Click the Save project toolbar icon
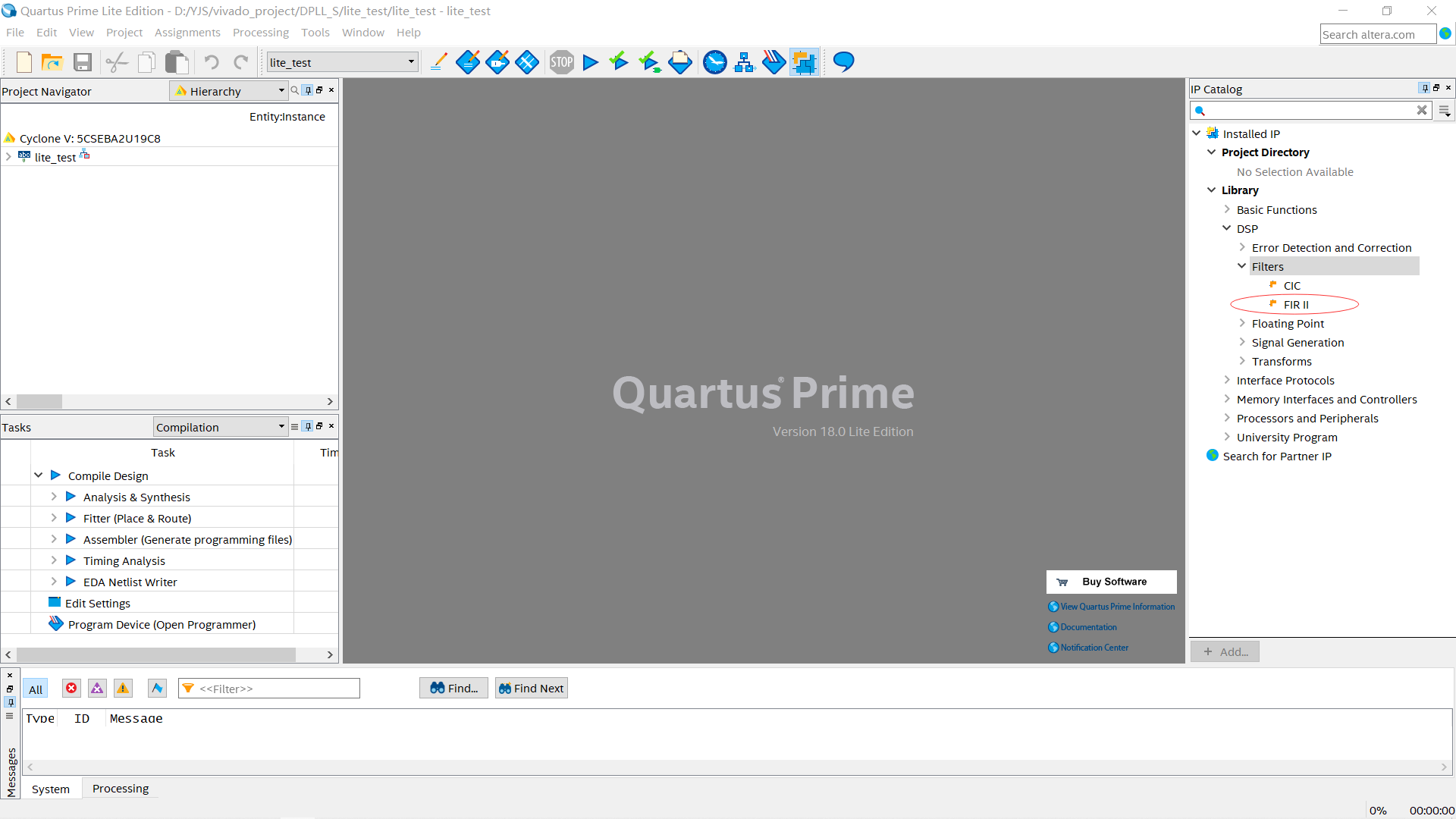Image resolution: width=1456 pixels, height=819 pixels. (x=83, y=62)
